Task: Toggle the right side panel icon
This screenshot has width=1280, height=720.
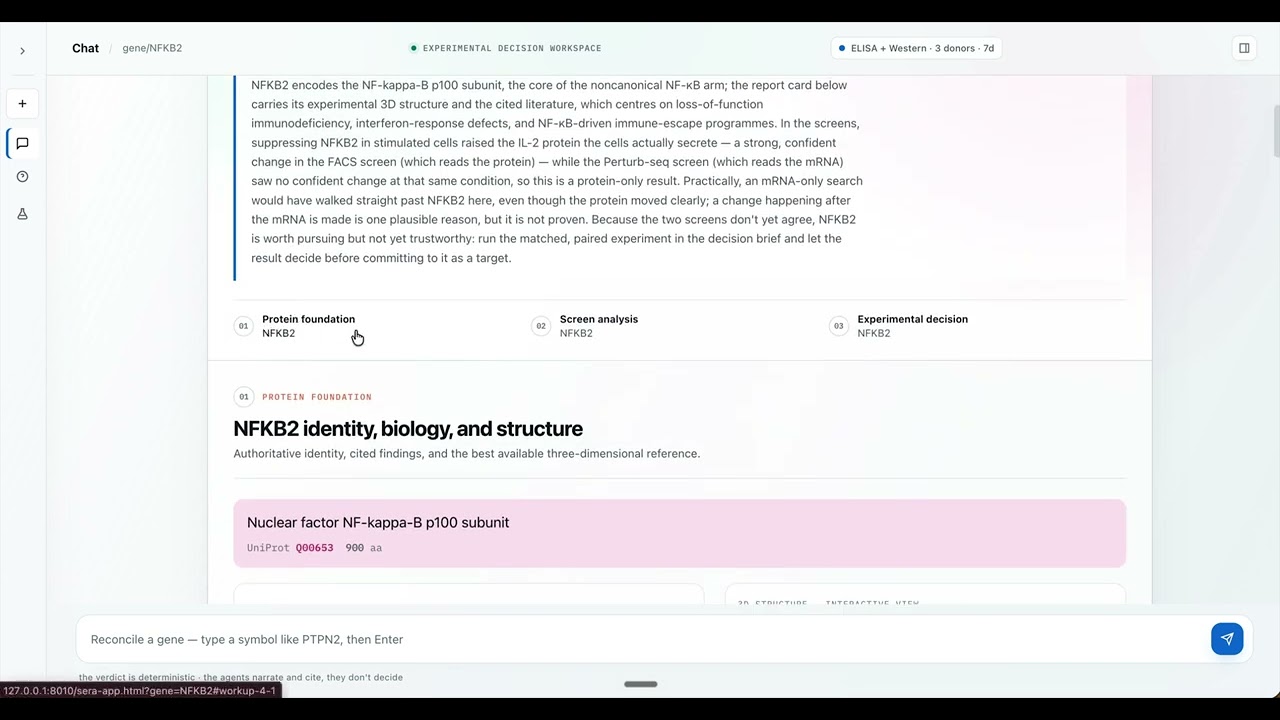Action: tap(1244, 48)
